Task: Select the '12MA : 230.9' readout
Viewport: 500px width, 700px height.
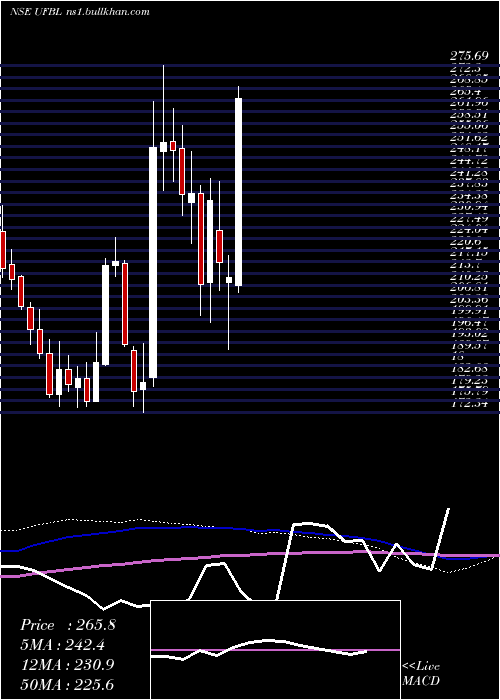Action: [x=67, y=665]
